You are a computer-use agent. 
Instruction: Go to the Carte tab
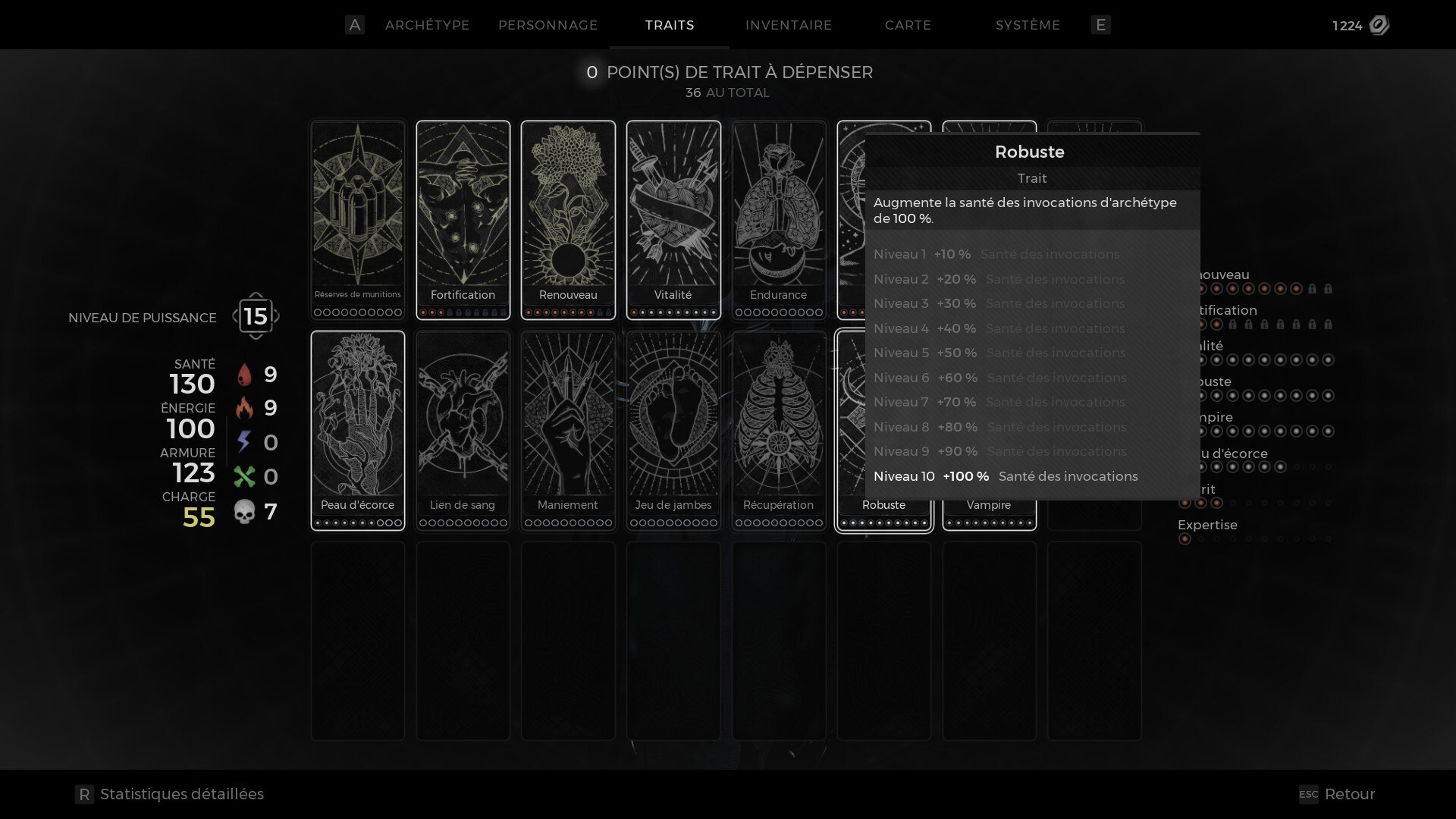pyautogui.click(x=908, y=25)
